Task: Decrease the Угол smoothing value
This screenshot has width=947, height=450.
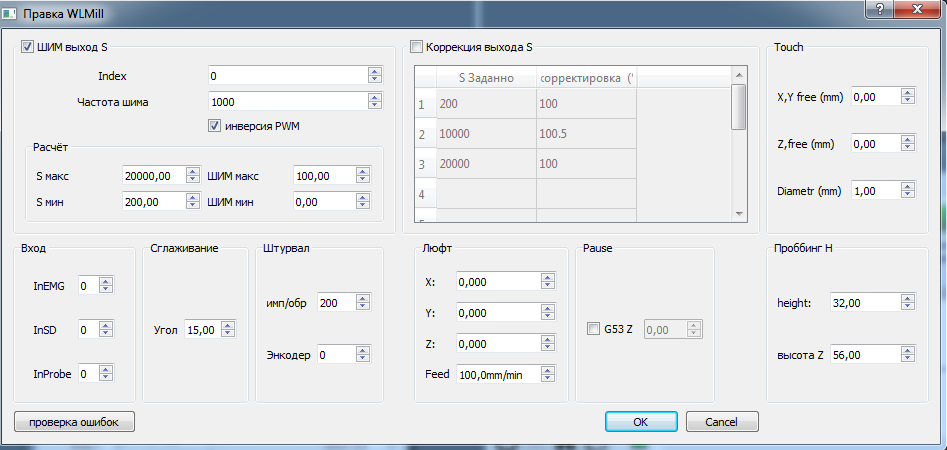Action: click(228, 333)
